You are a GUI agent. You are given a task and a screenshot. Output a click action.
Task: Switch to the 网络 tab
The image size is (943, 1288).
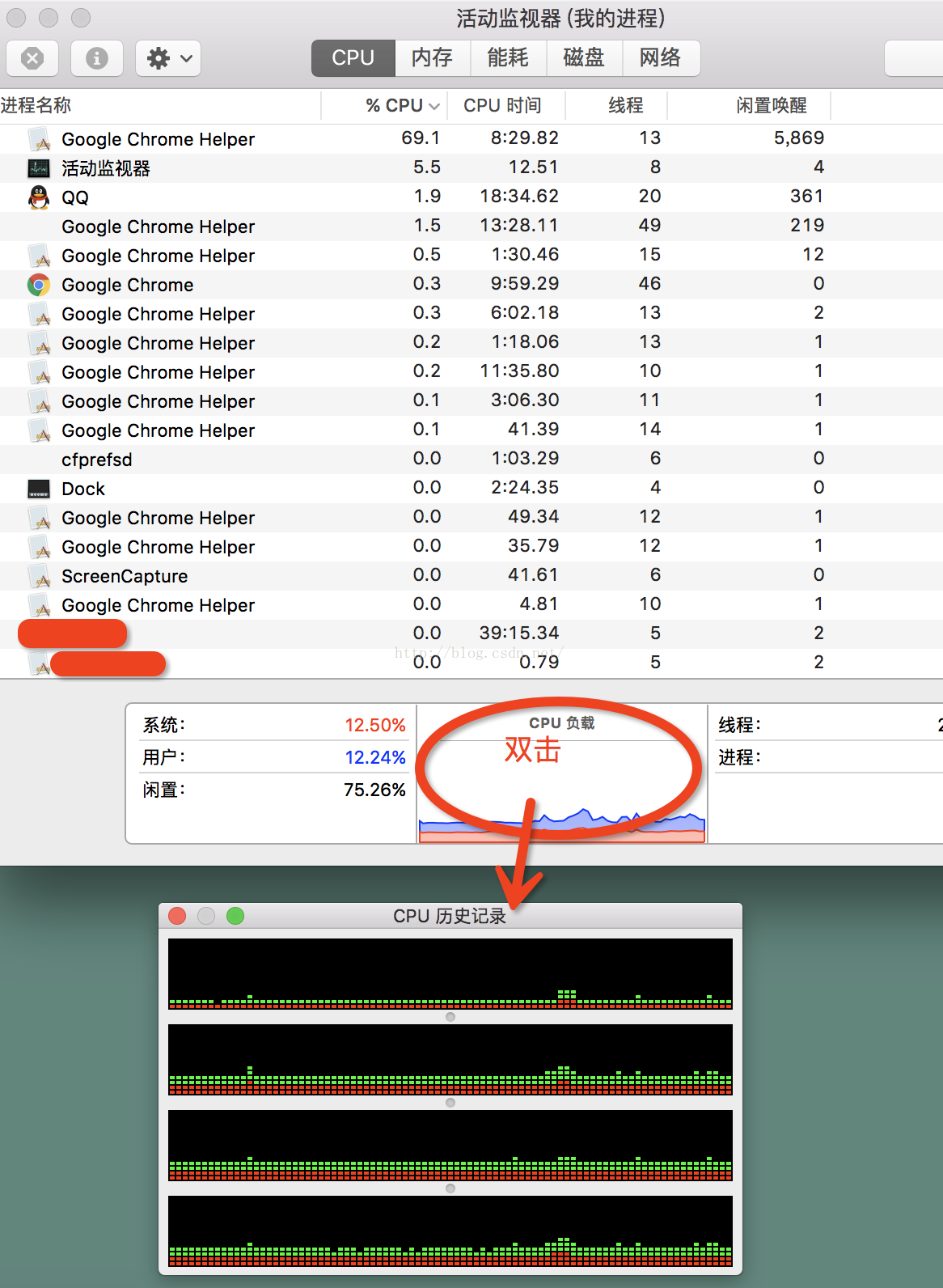click(x=661, y=58)
